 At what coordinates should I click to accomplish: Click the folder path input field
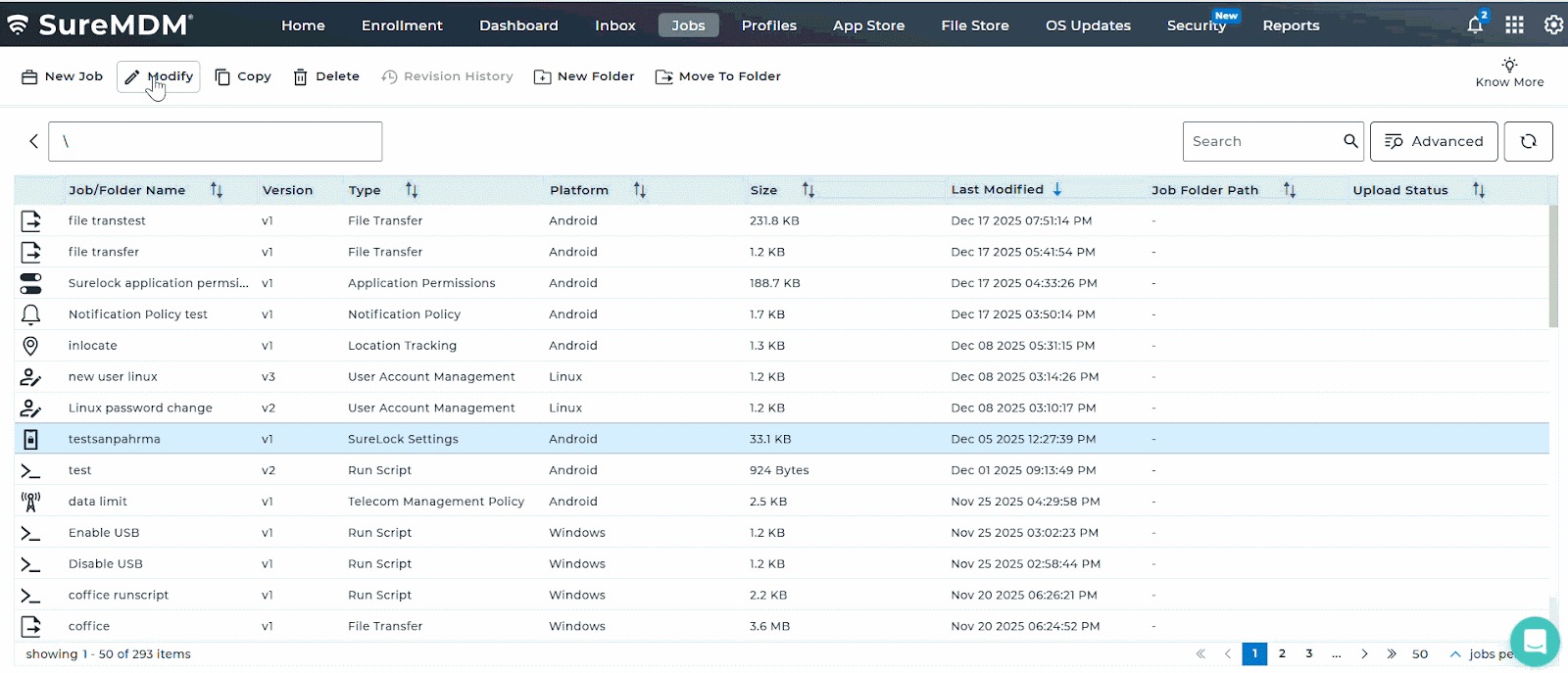[x=215, y=141]
